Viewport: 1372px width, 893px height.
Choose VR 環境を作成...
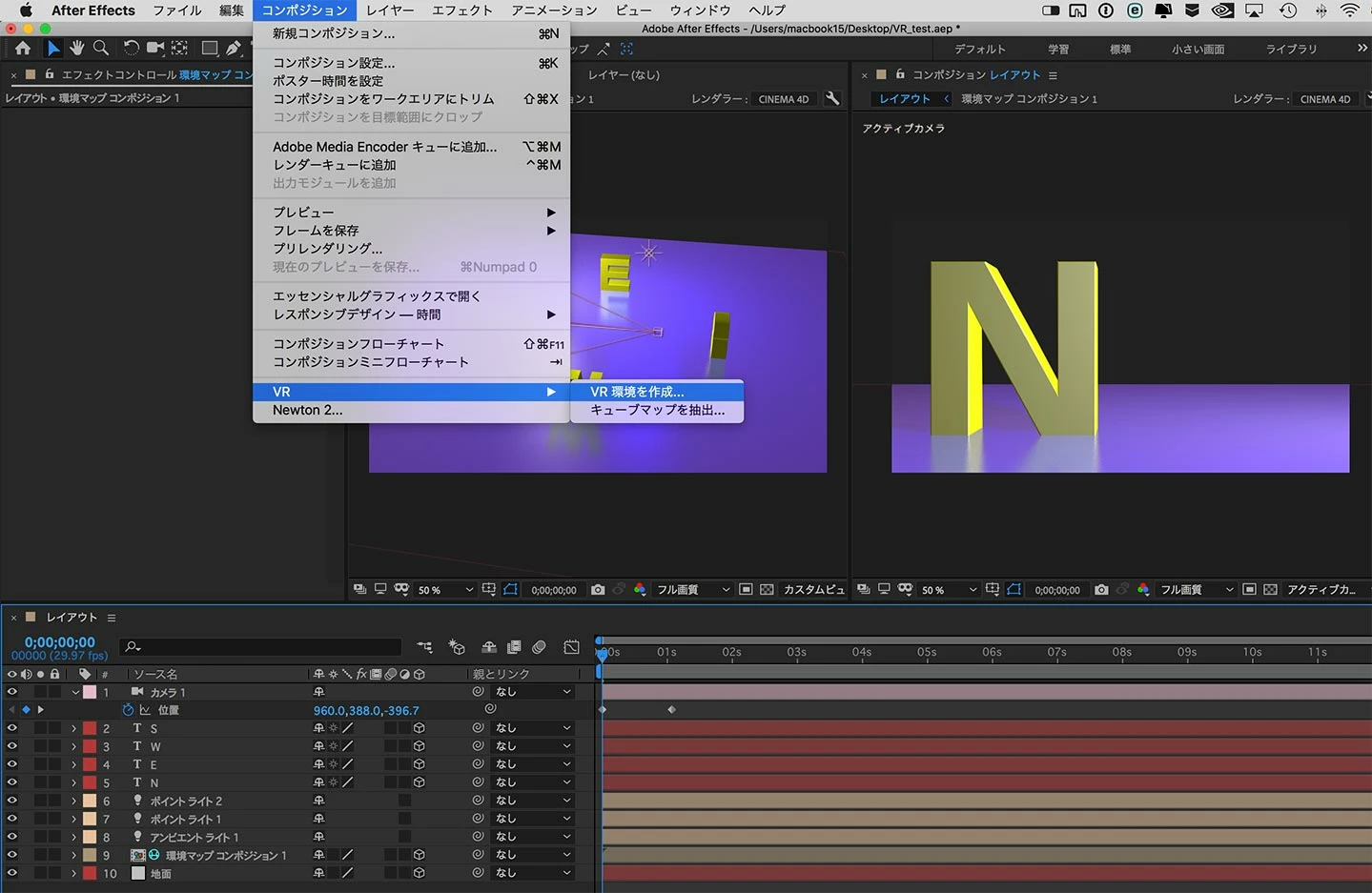pyautogui.click(x=656, y=392)
